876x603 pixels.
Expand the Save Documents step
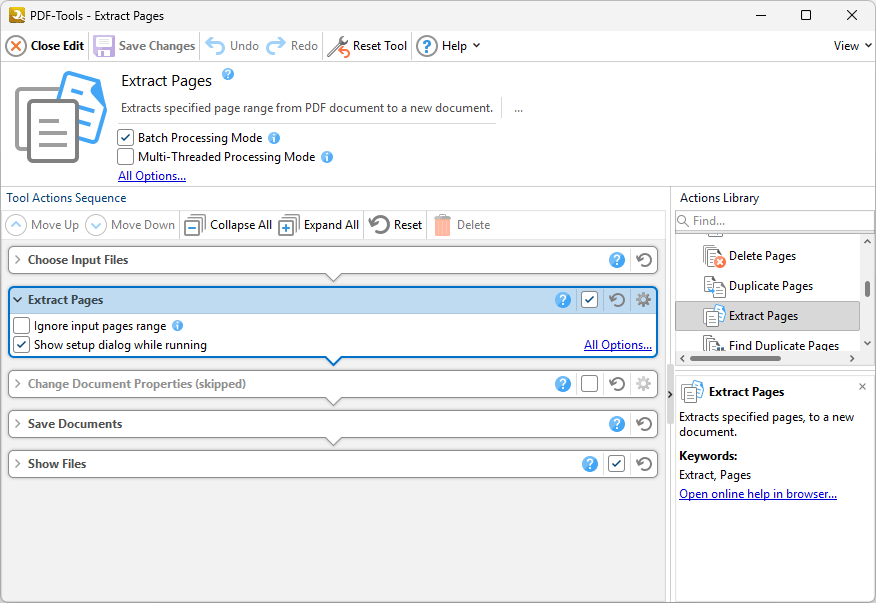[18, 424]
